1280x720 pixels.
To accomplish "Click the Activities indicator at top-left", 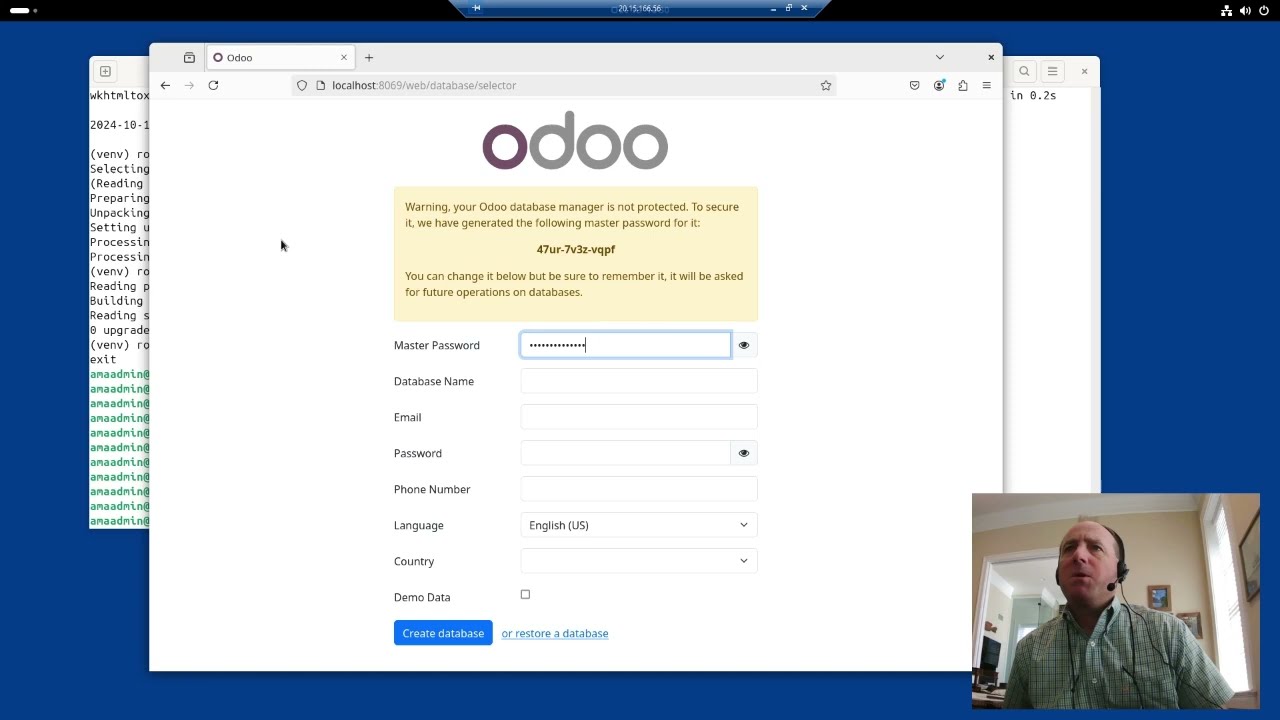I will (x=23, y=10).
